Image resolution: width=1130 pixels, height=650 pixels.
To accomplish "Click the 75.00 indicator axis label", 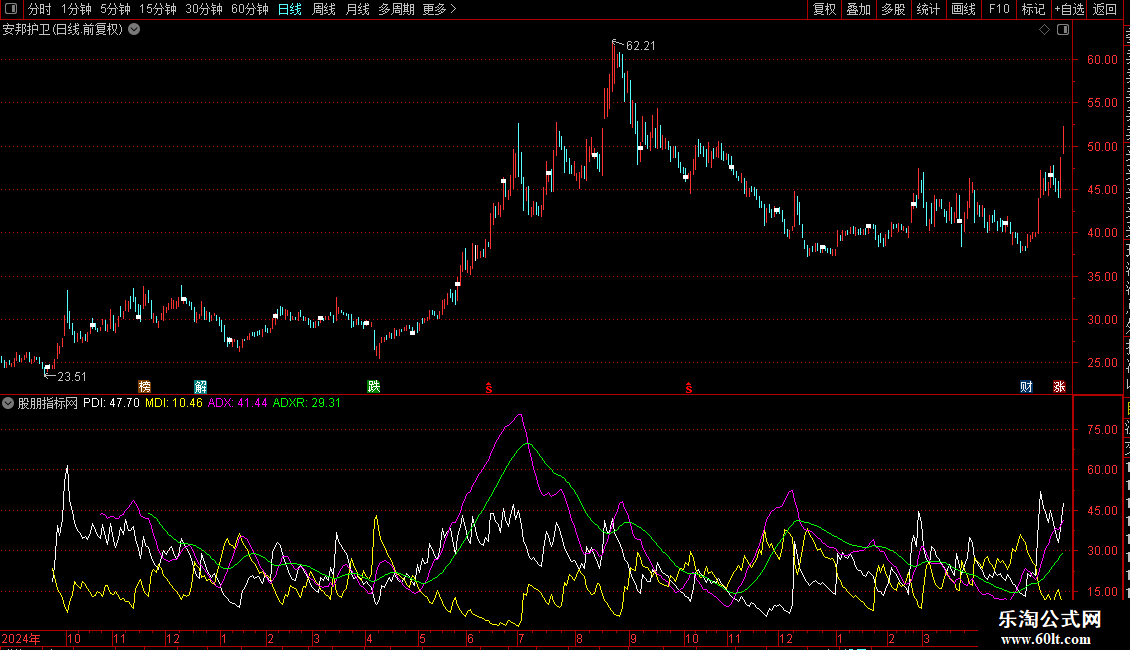I will pos(1103,430).
